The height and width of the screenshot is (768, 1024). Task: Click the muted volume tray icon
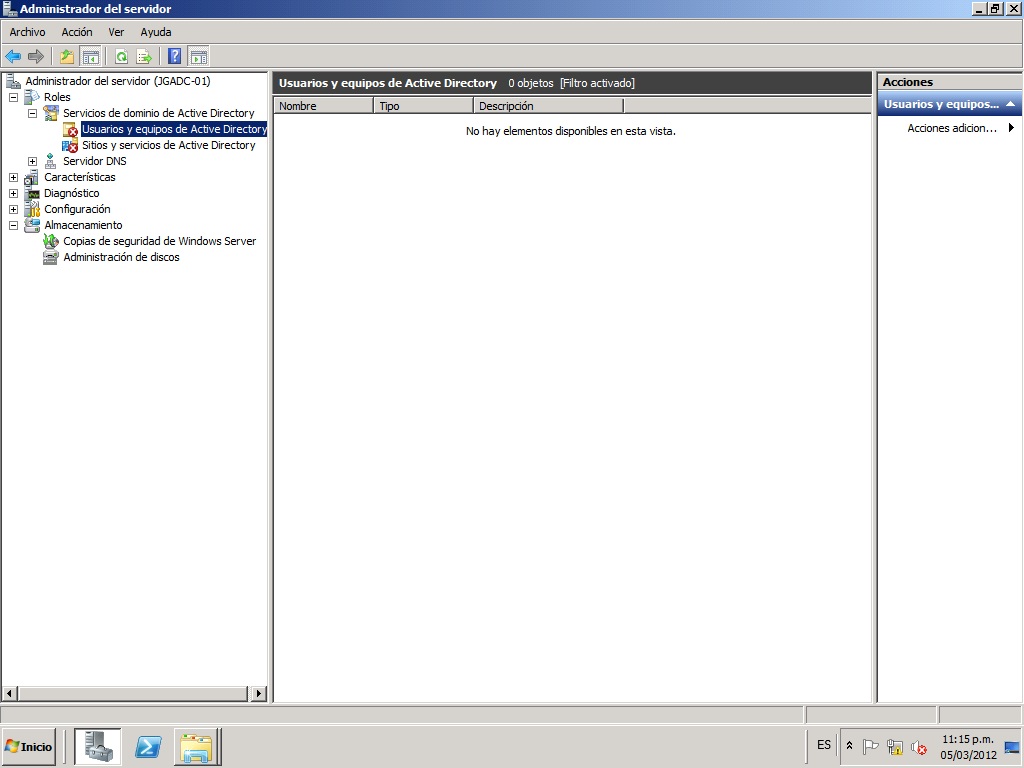(919, 746)
